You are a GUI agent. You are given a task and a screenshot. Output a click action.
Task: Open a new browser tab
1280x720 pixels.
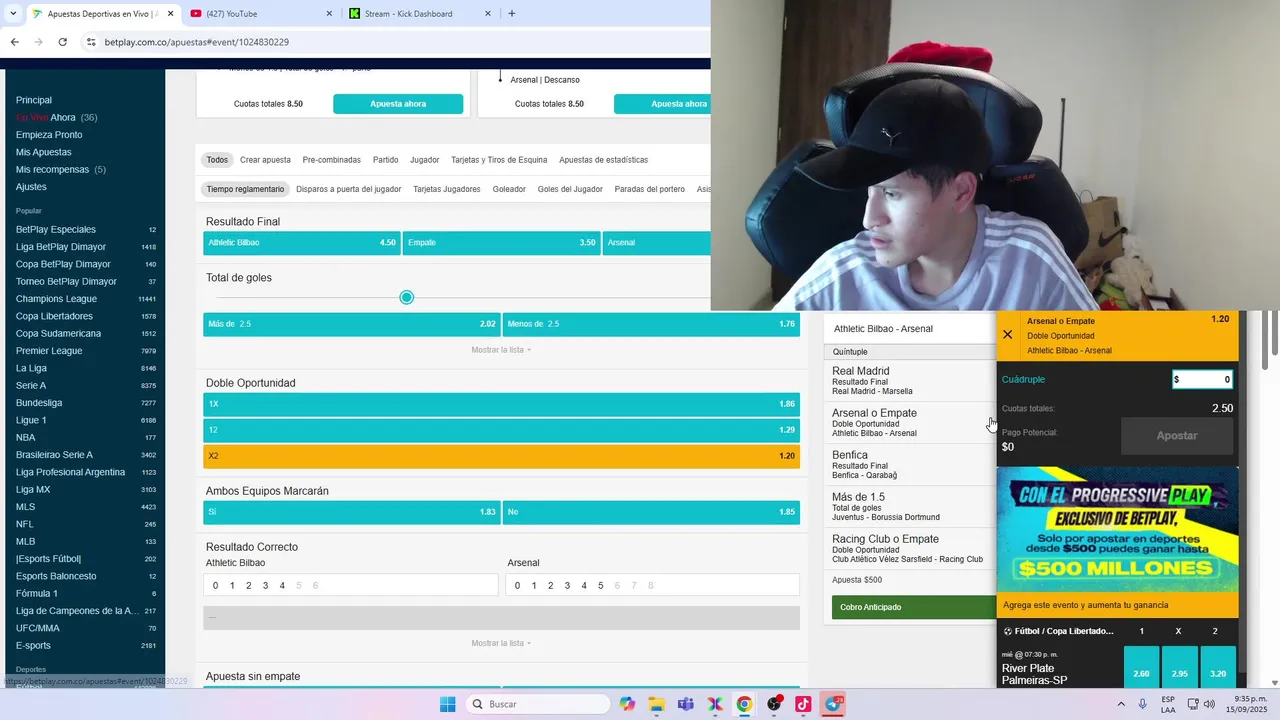tap(512, 13)
